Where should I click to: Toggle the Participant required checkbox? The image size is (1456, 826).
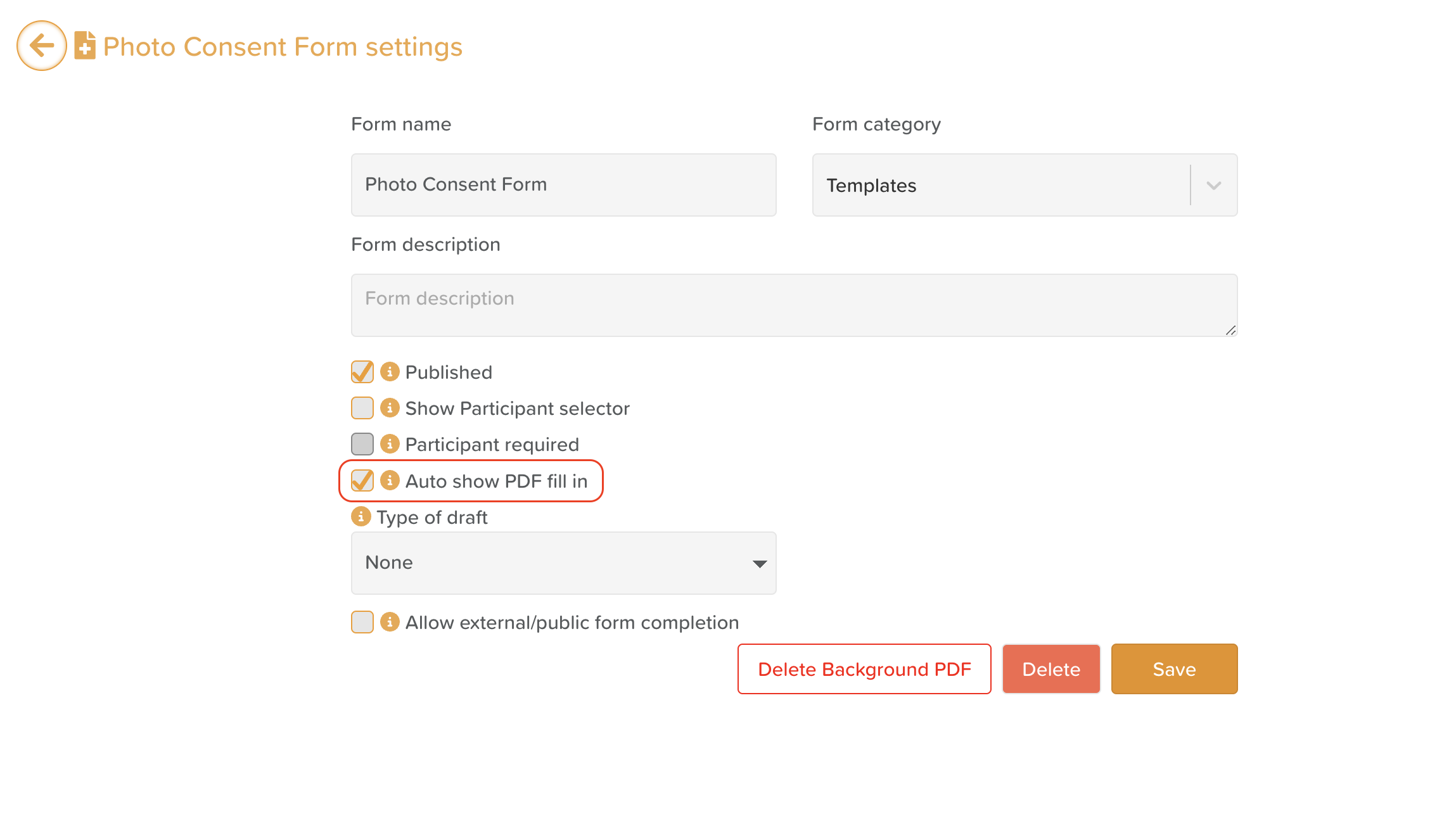click(362, 444)
